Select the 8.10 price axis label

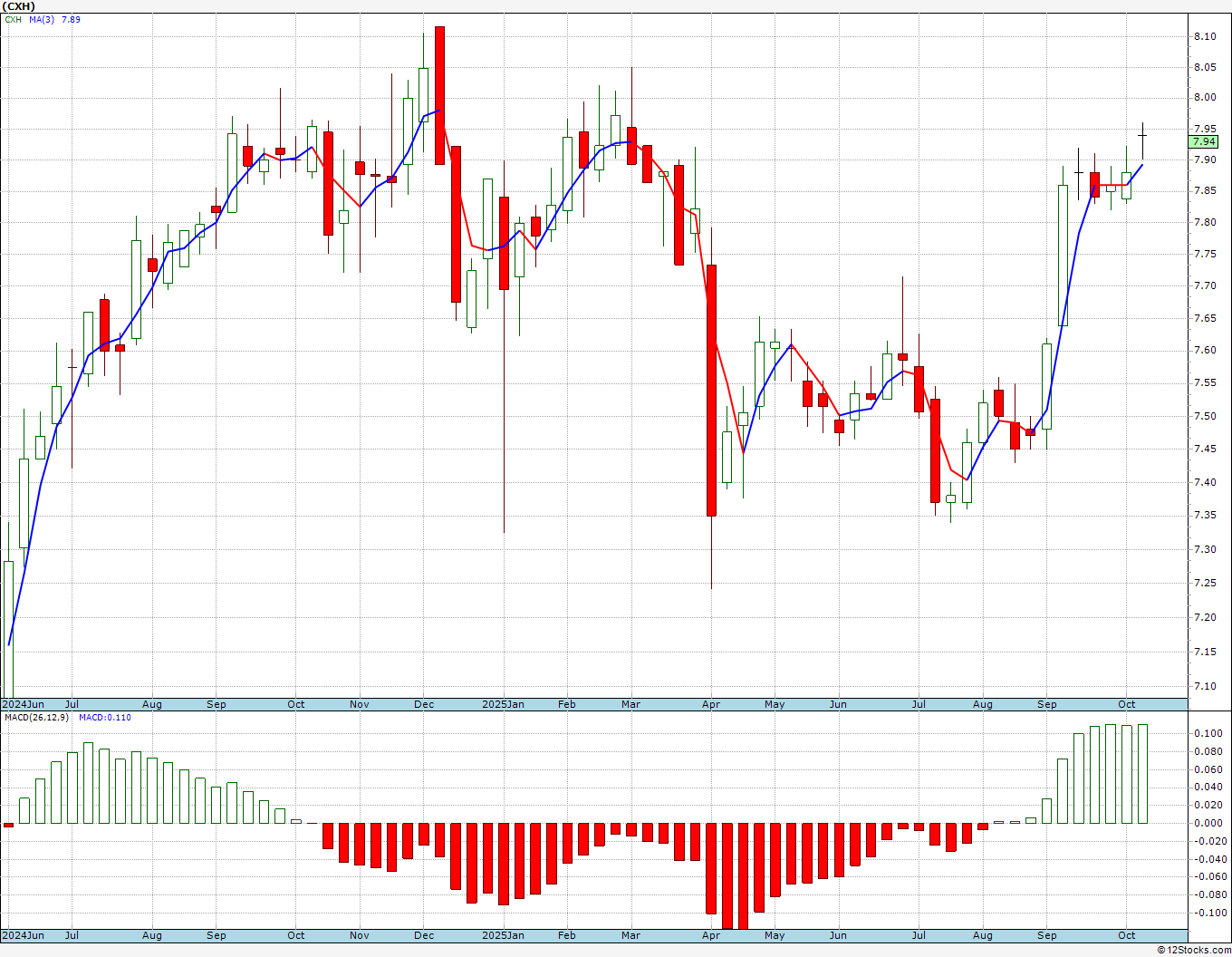1205,36
